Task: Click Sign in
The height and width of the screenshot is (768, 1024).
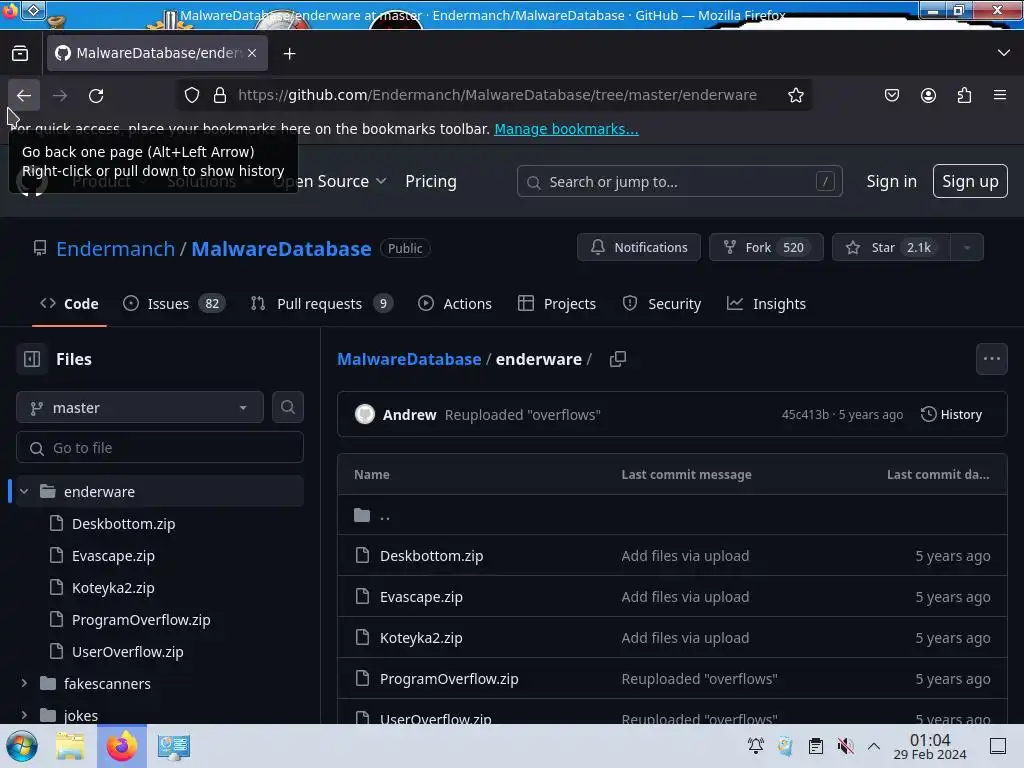Action: pyautogui.click(x=891, y=182)
